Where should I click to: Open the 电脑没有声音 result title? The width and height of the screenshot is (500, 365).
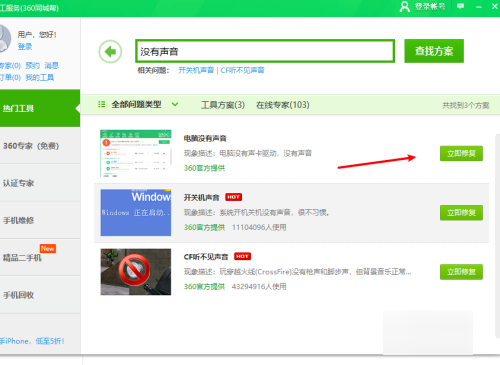point(205,138)
